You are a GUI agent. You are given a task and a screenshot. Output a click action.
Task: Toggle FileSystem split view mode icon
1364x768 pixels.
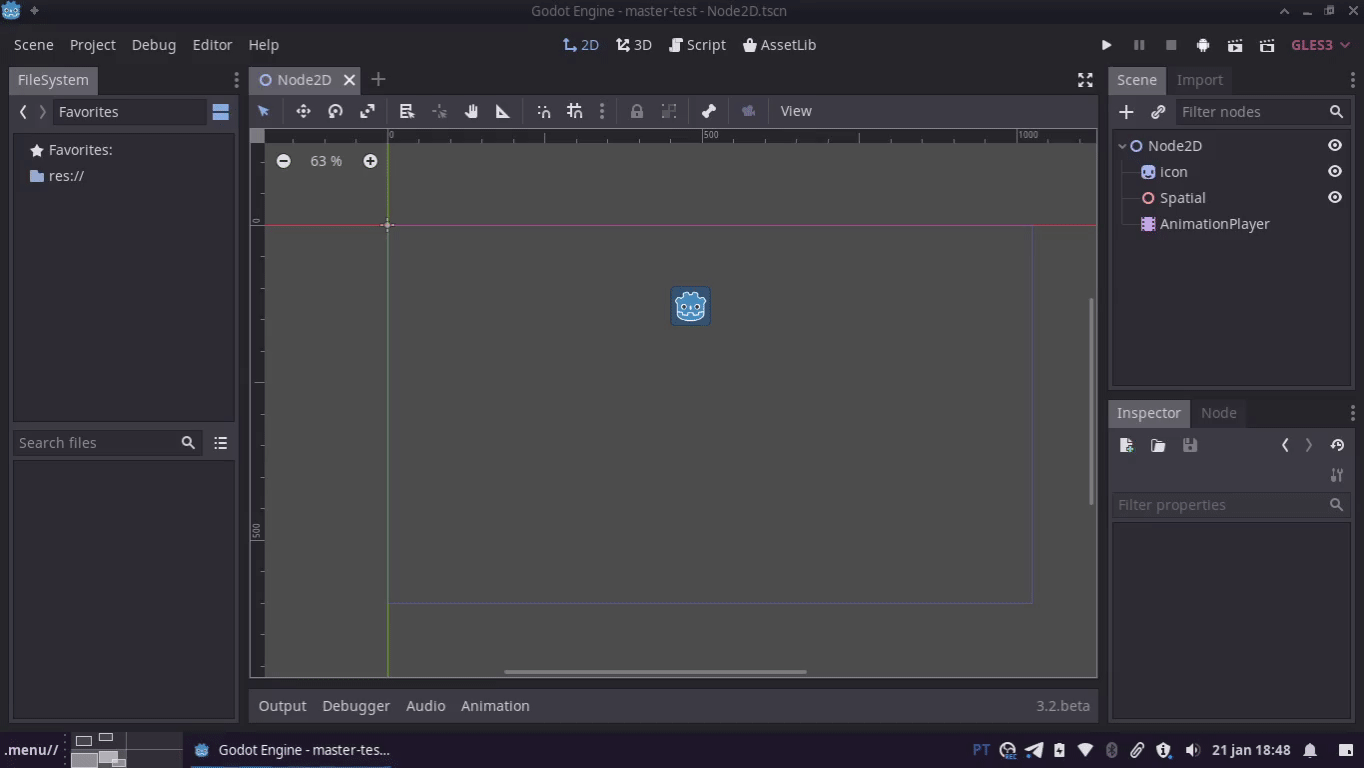(221, 112)
